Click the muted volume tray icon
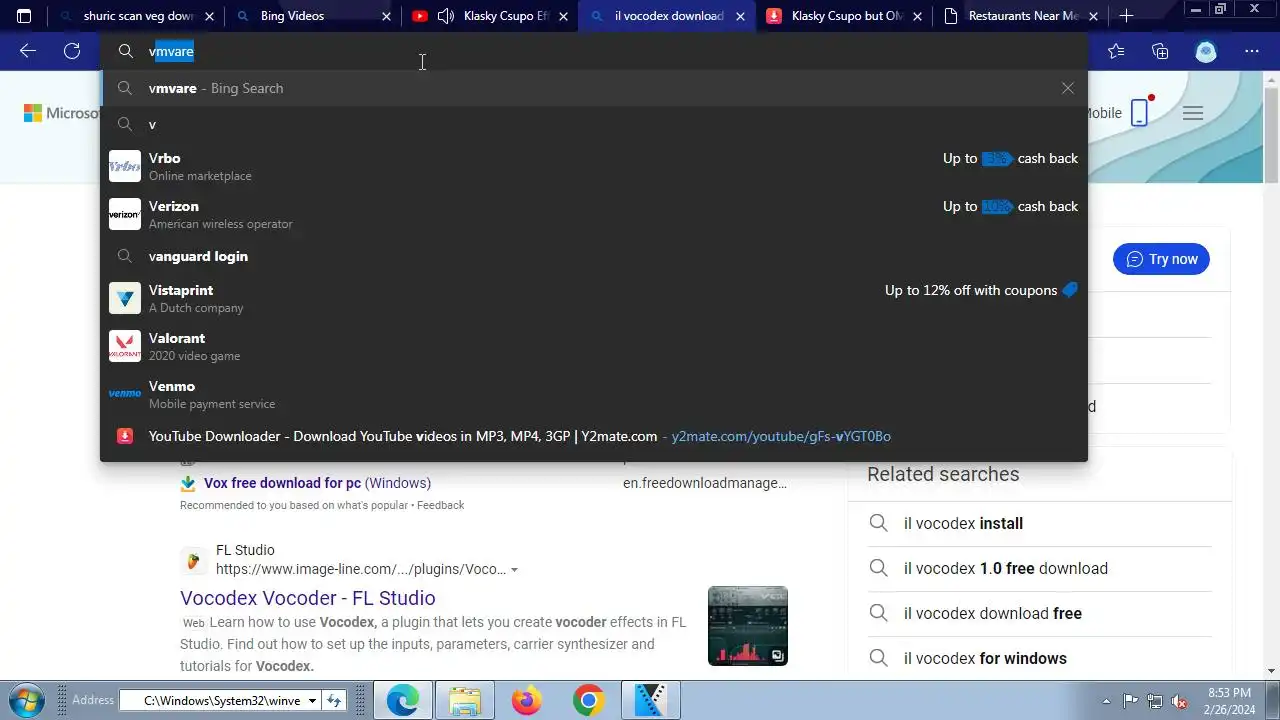Image resolution: width=1280 pixels, height=720 pixels. [x=1179, y=701]
